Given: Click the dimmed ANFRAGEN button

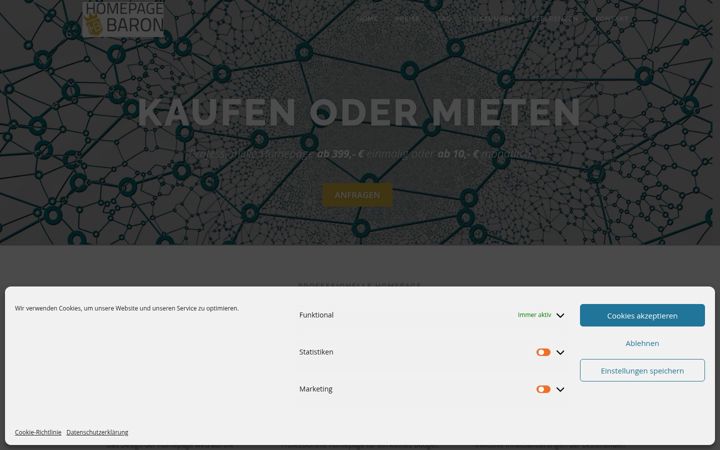Looking at the screenshot, I should [x=357, y=195].
